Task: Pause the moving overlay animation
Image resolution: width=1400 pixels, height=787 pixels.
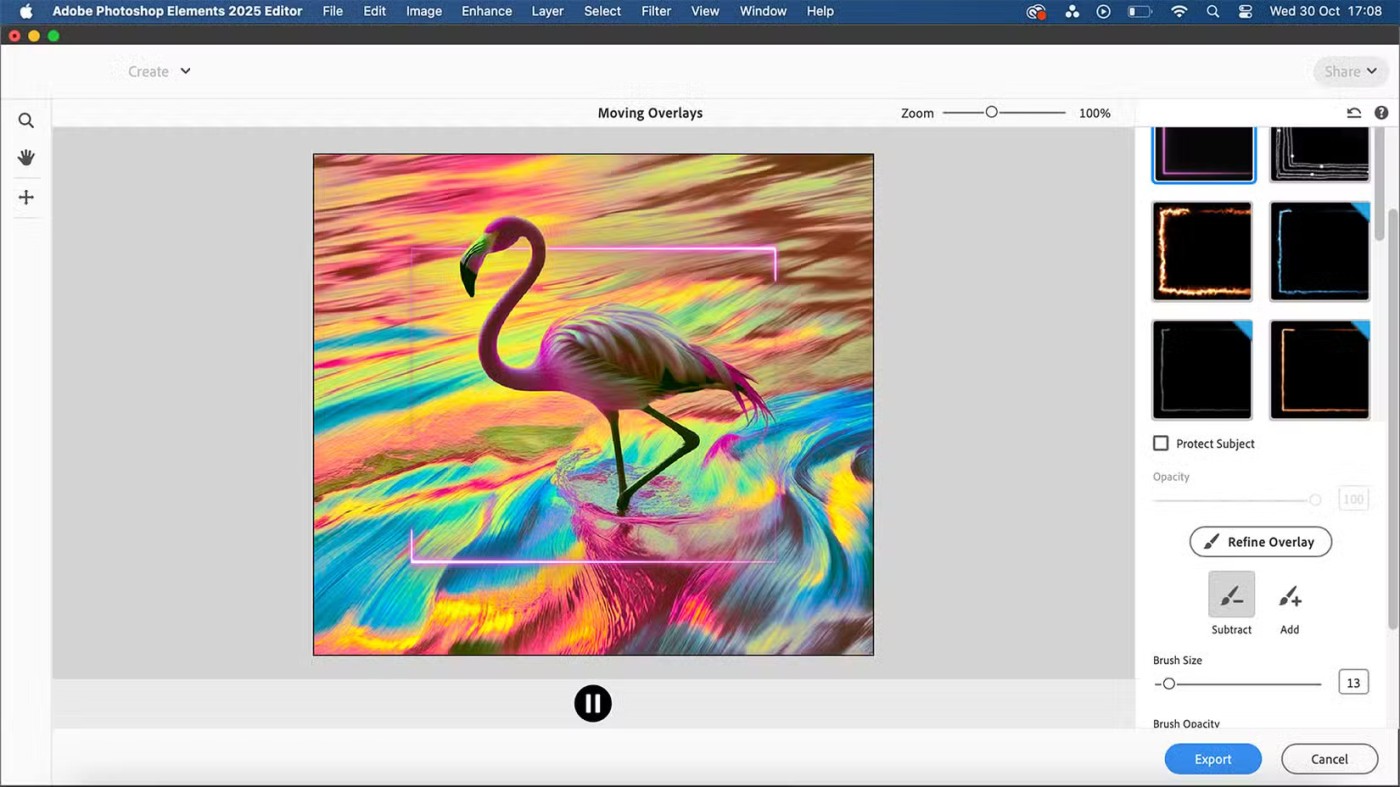Action: click(593, 704)
